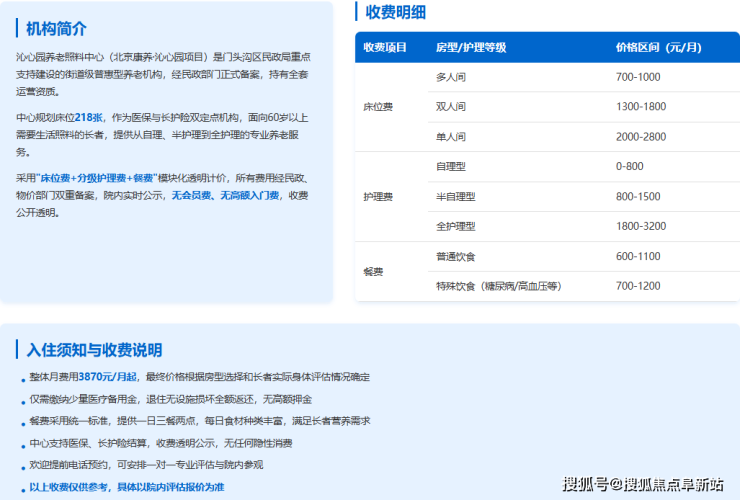This screenshot has width=740, height=500.
Task: Click the 中心支持医保、长护险结算 bullet line
Action: [x=161, y=443]
